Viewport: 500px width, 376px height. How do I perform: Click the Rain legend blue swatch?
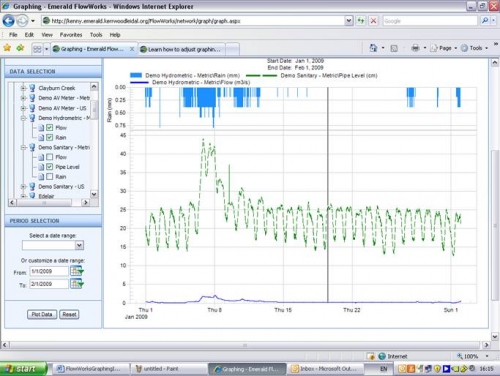(136, 75)
